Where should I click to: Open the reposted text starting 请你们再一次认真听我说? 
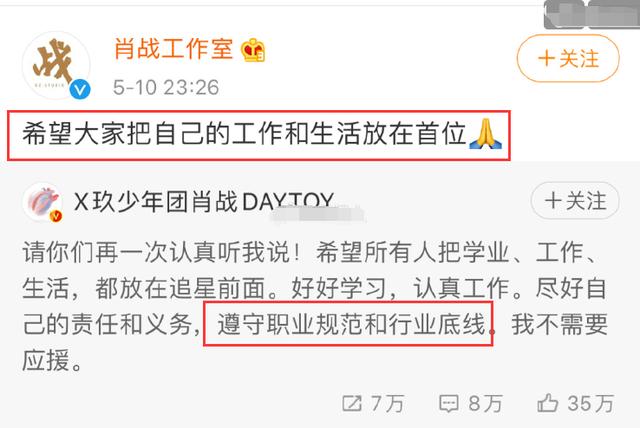coord(315,306)
